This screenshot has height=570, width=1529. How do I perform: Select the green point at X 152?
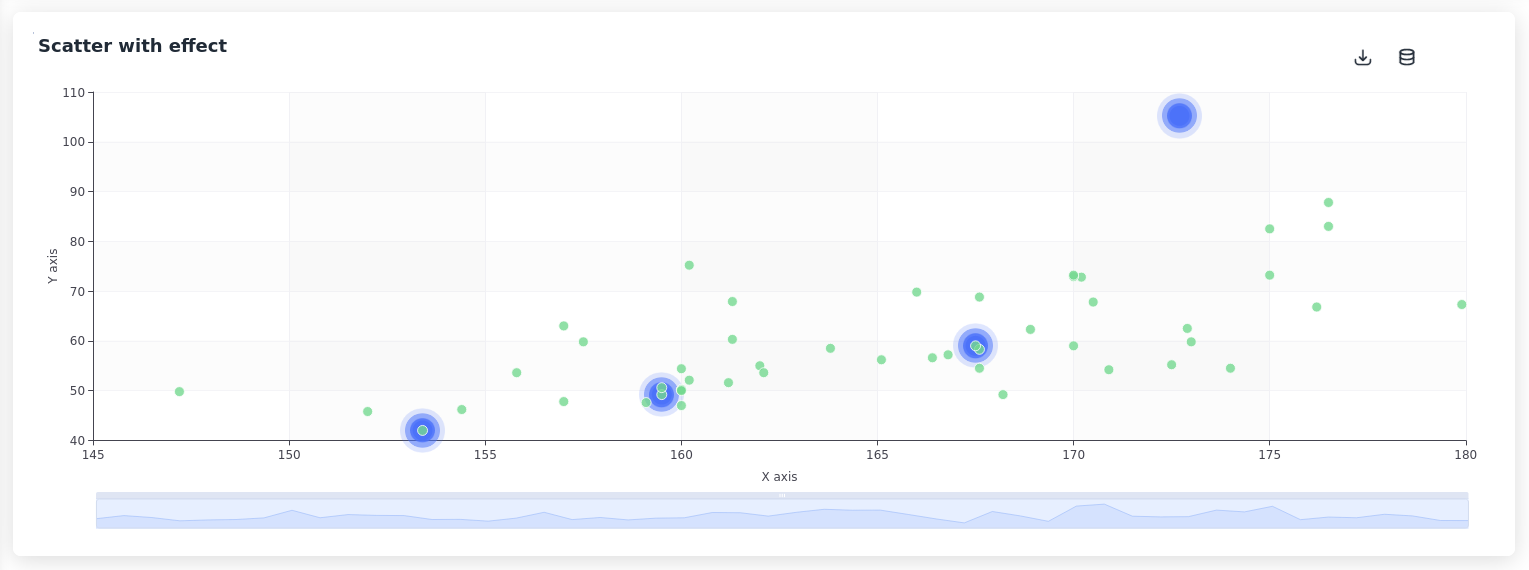pyautogui.click(x=367, y=412)
